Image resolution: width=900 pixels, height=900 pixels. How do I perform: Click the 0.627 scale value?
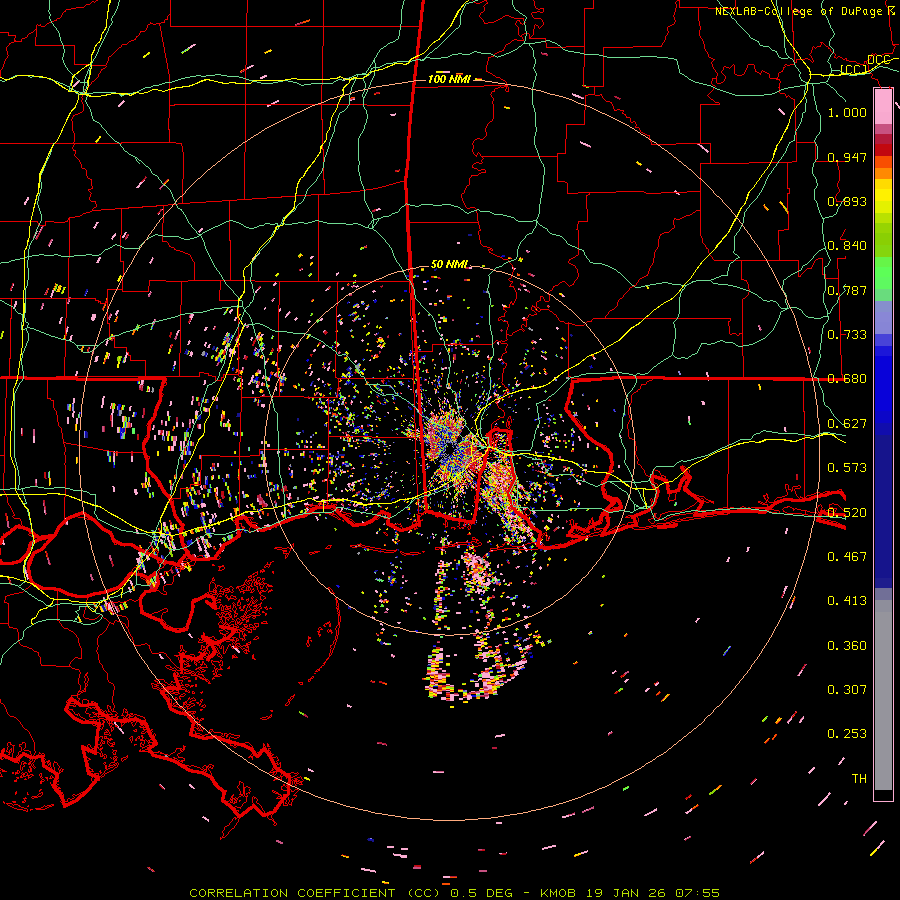tap(847, 423)
